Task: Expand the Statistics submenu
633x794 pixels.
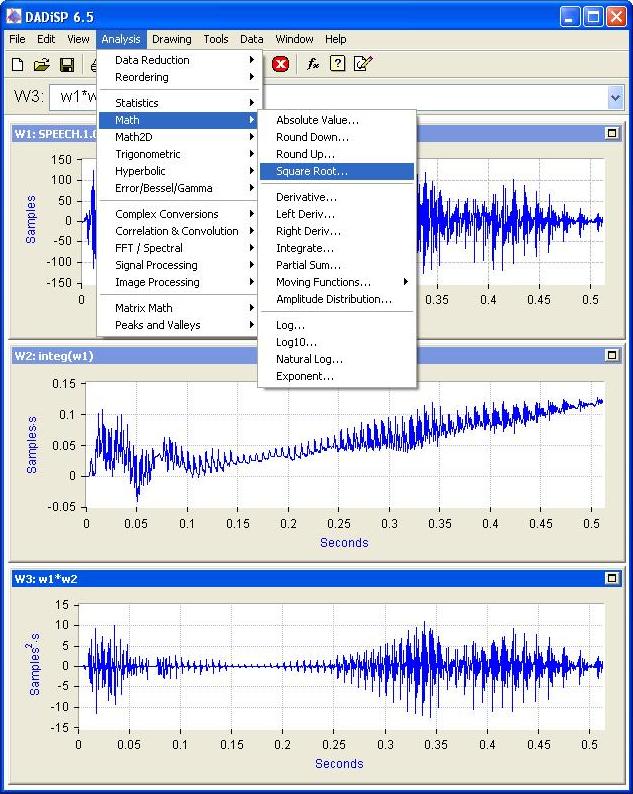Action: (180, 103)
